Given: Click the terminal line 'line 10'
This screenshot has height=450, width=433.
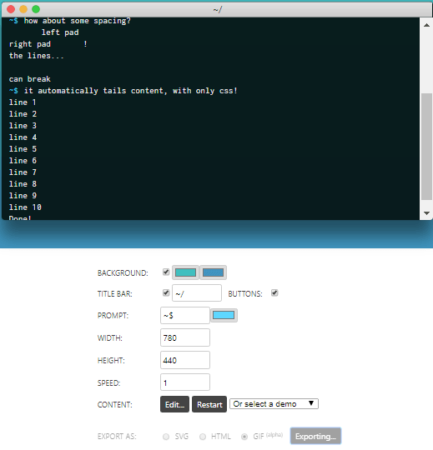Looking at the screenshot, I should 25,207.
